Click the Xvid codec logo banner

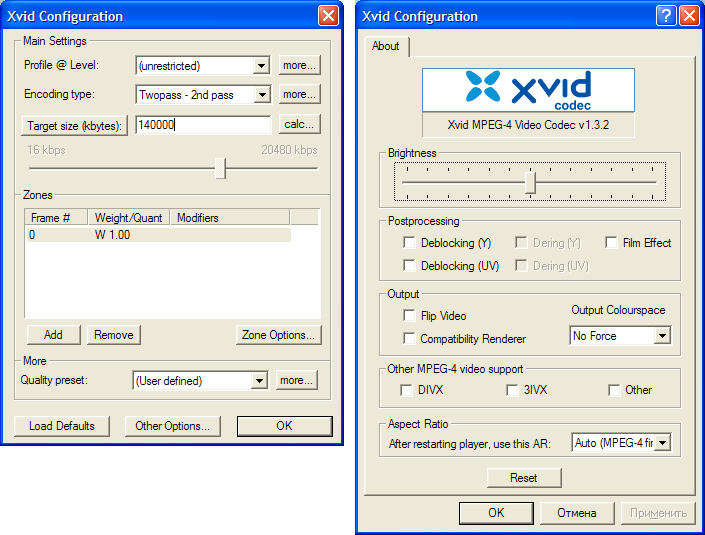(528, 90)
